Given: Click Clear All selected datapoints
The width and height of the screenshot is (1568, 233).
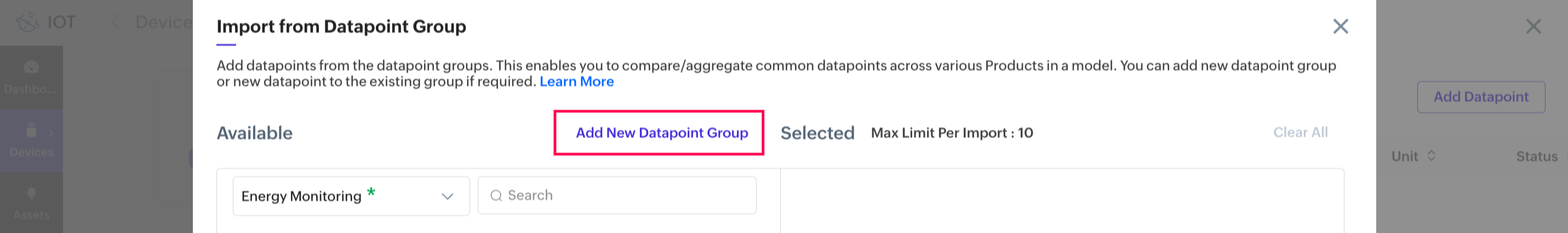Looking at the screenshot, I should (1300, 132).
